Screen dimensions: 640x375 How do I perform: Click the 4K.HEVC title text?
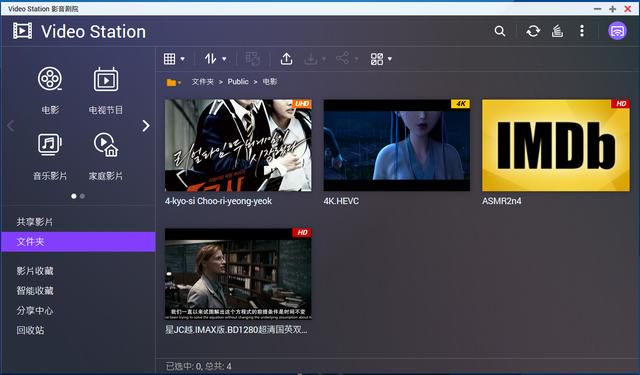click(341, 201)
